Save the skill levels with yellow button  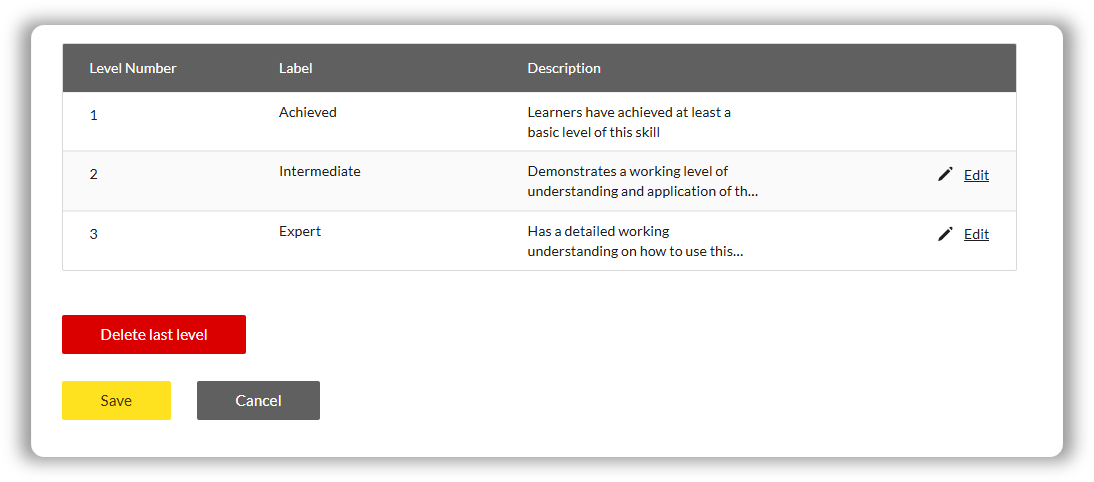[x=116, y=400]
